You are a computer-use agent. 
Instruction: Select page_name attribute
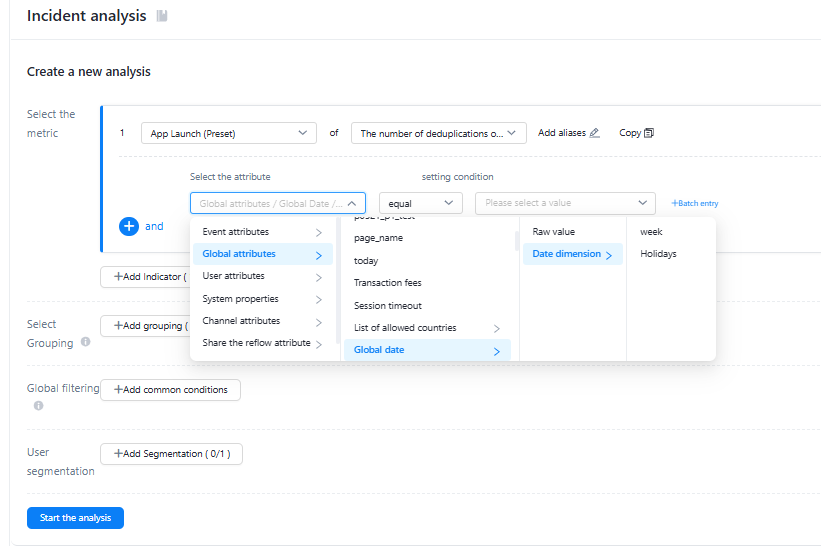coord(427,238)
